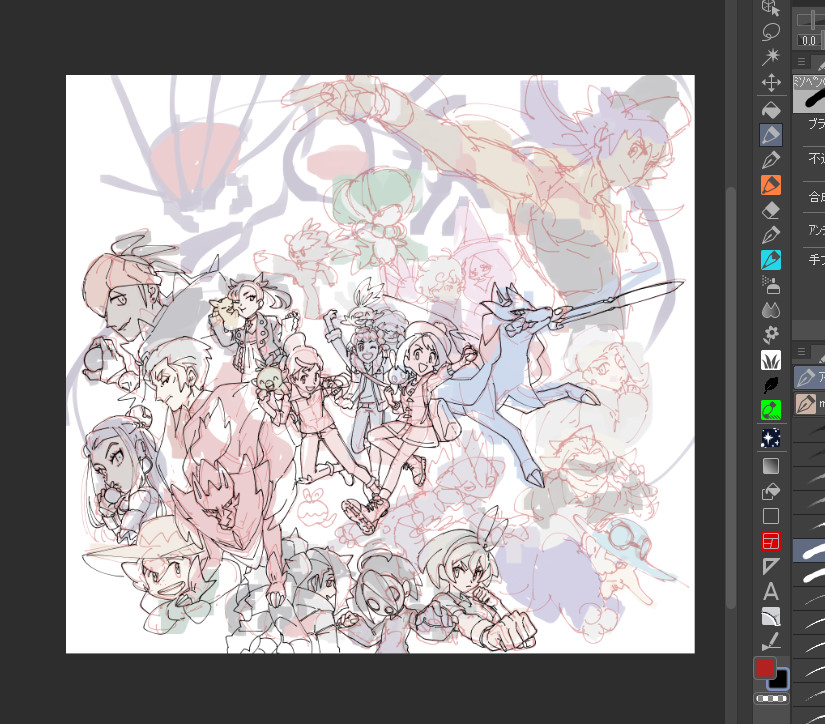Open the tool property panel menu
This screenshot has width=825, height=724.
pyautogui.click(x=801, y=62)
